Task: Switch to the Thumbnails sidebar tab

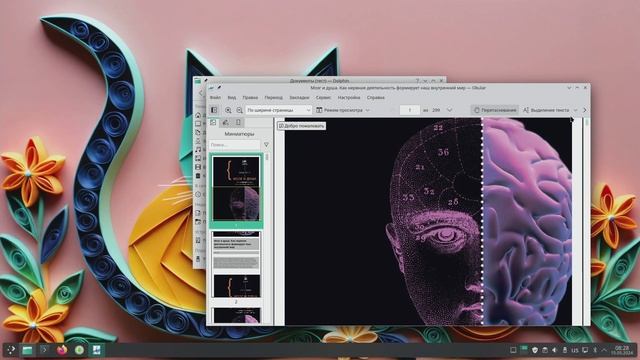Action: 213,122
